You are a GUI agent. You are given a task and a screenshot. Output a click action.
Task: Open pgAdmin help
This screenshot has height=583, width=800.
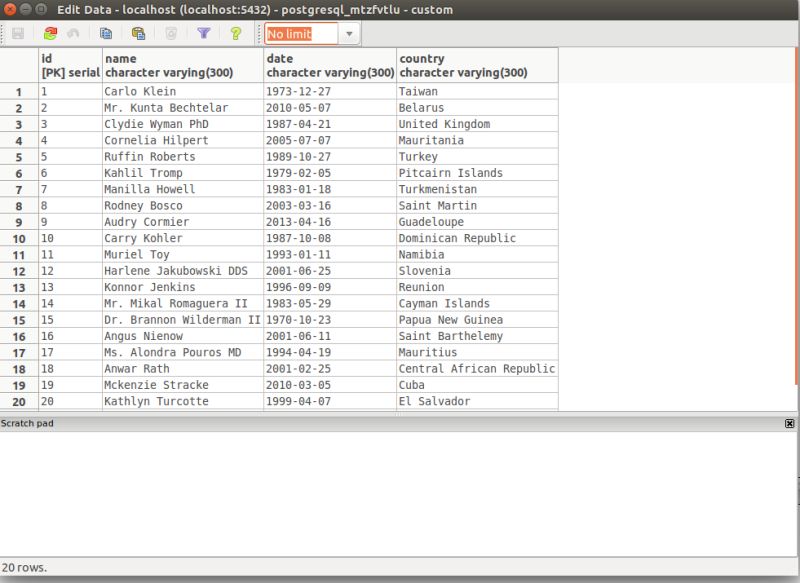[x=235, y=33]
